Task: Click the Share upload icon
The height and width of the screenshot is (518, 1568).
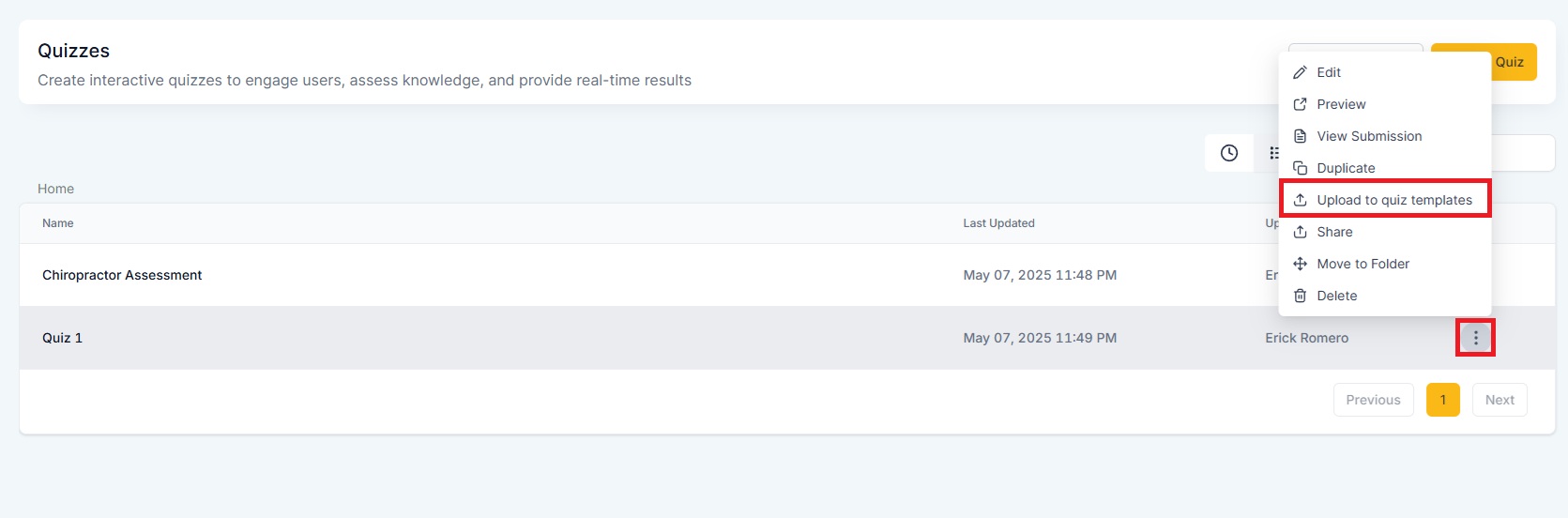Action: 1300,232
